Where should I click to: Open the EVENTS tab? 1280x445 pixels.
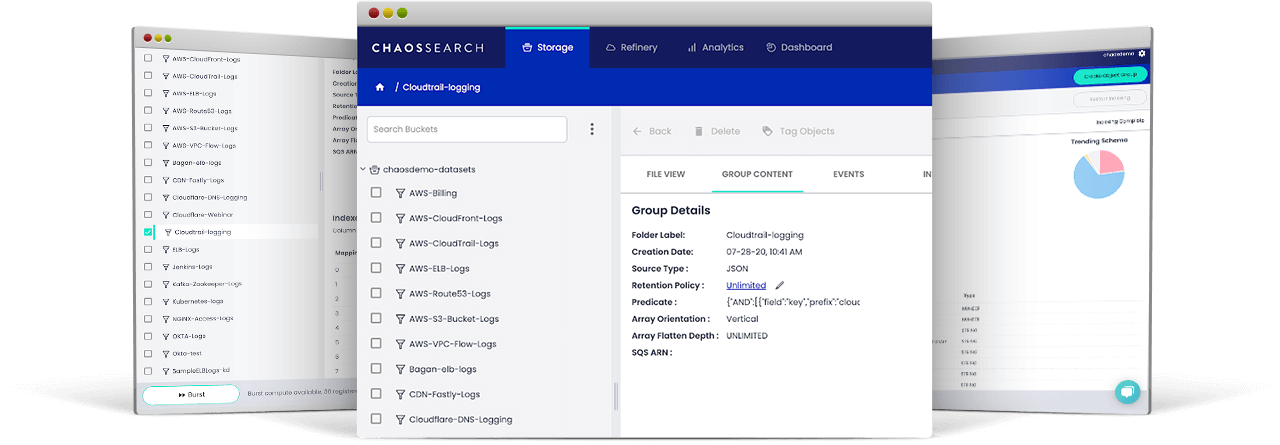849,174
